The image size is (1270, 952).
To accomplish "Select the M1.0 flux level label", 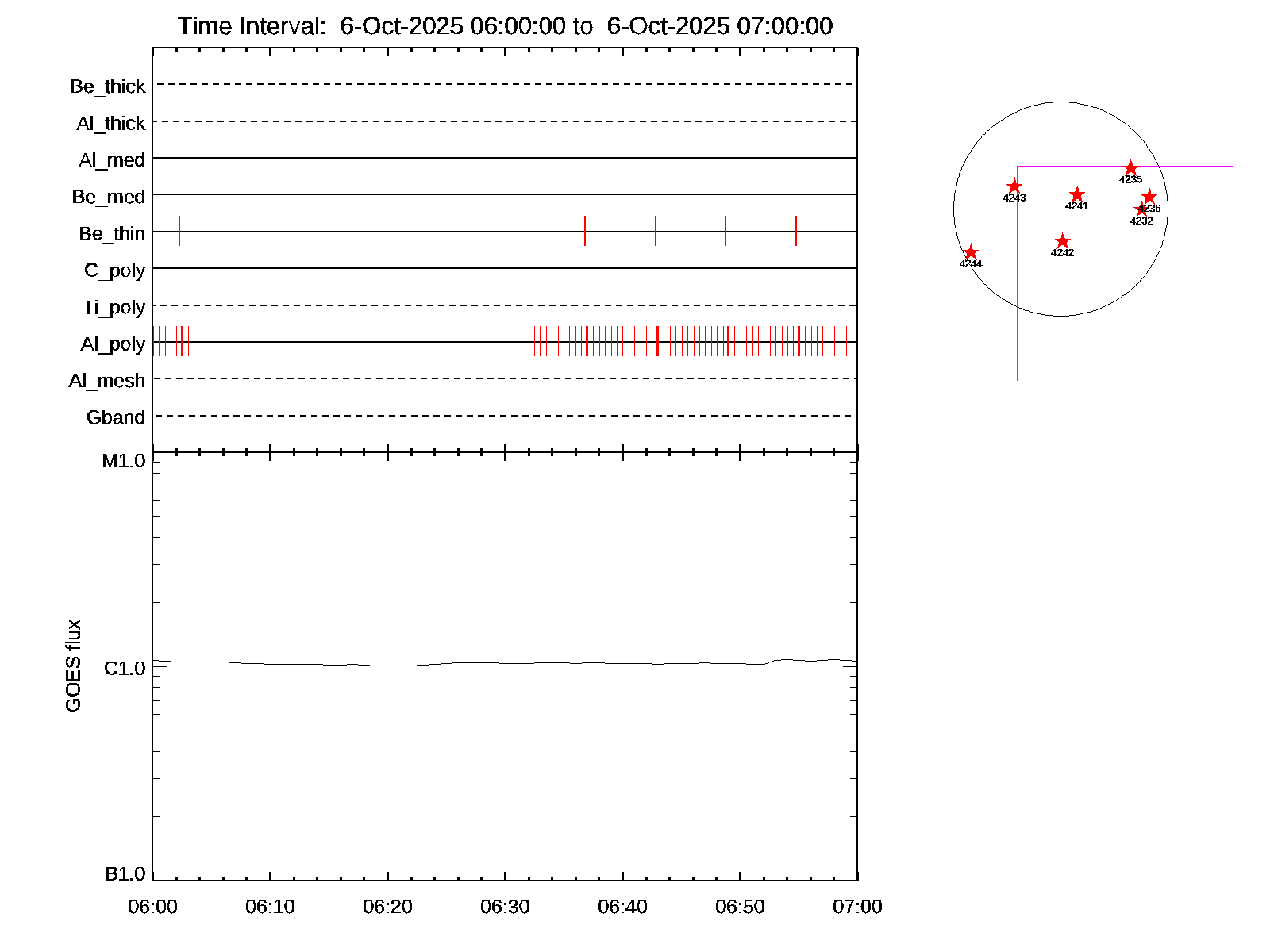I will click(x=124, y=461).
